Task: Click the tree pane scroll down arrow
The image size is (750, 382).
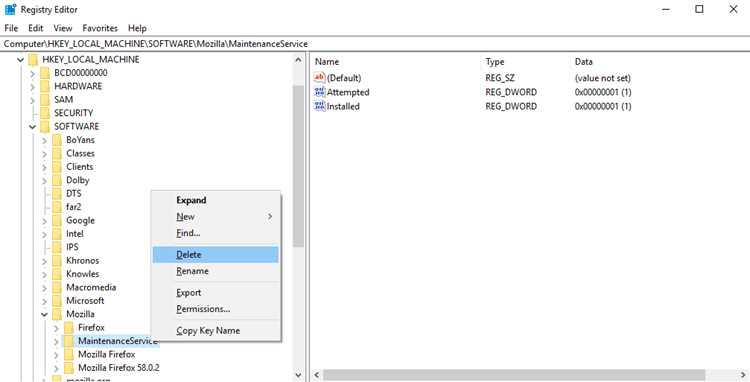Action: pyautogui.click(x=298, y=375)
